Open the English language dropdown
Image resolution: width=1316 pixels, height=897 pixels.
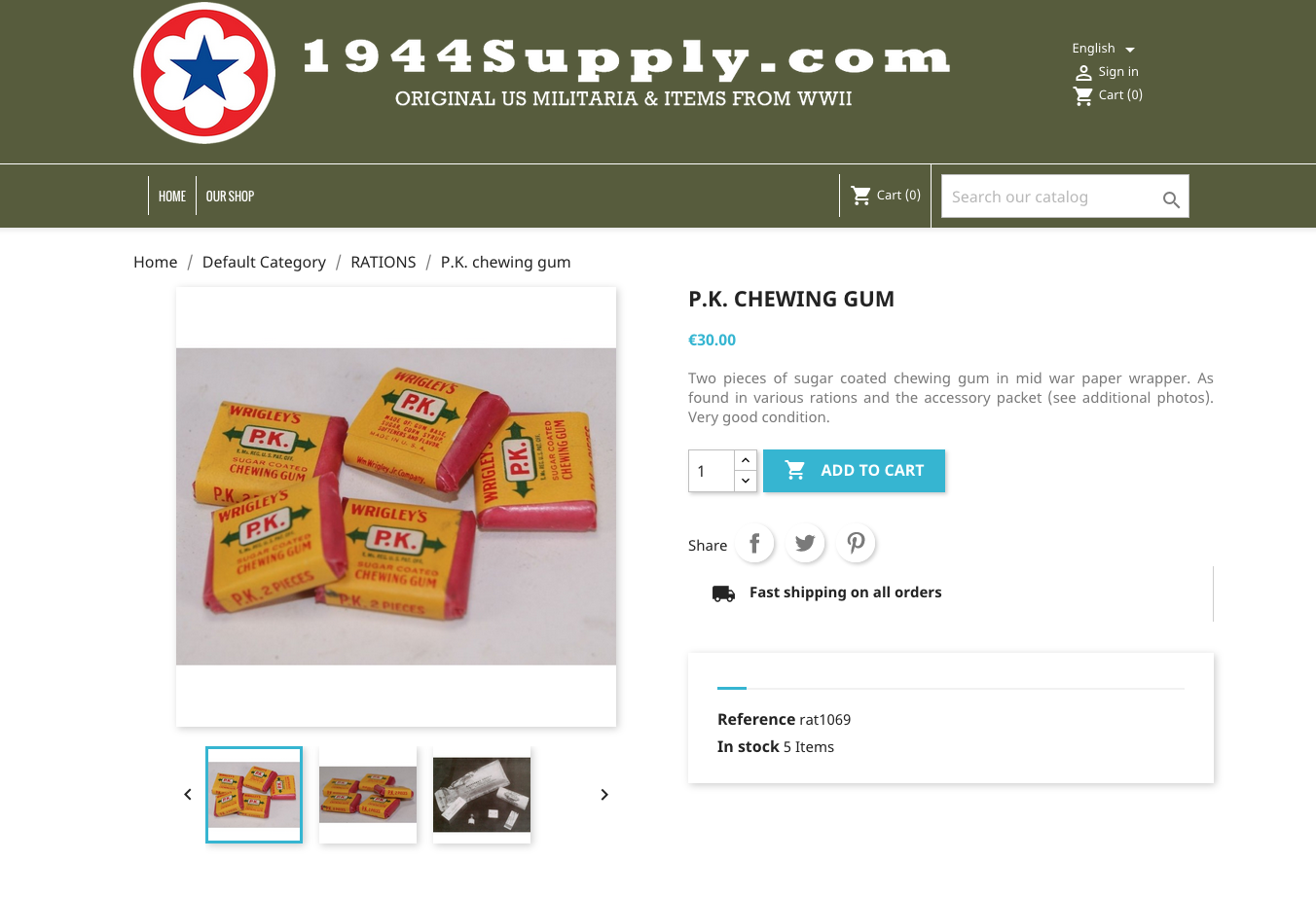[x=1104, y=49]
